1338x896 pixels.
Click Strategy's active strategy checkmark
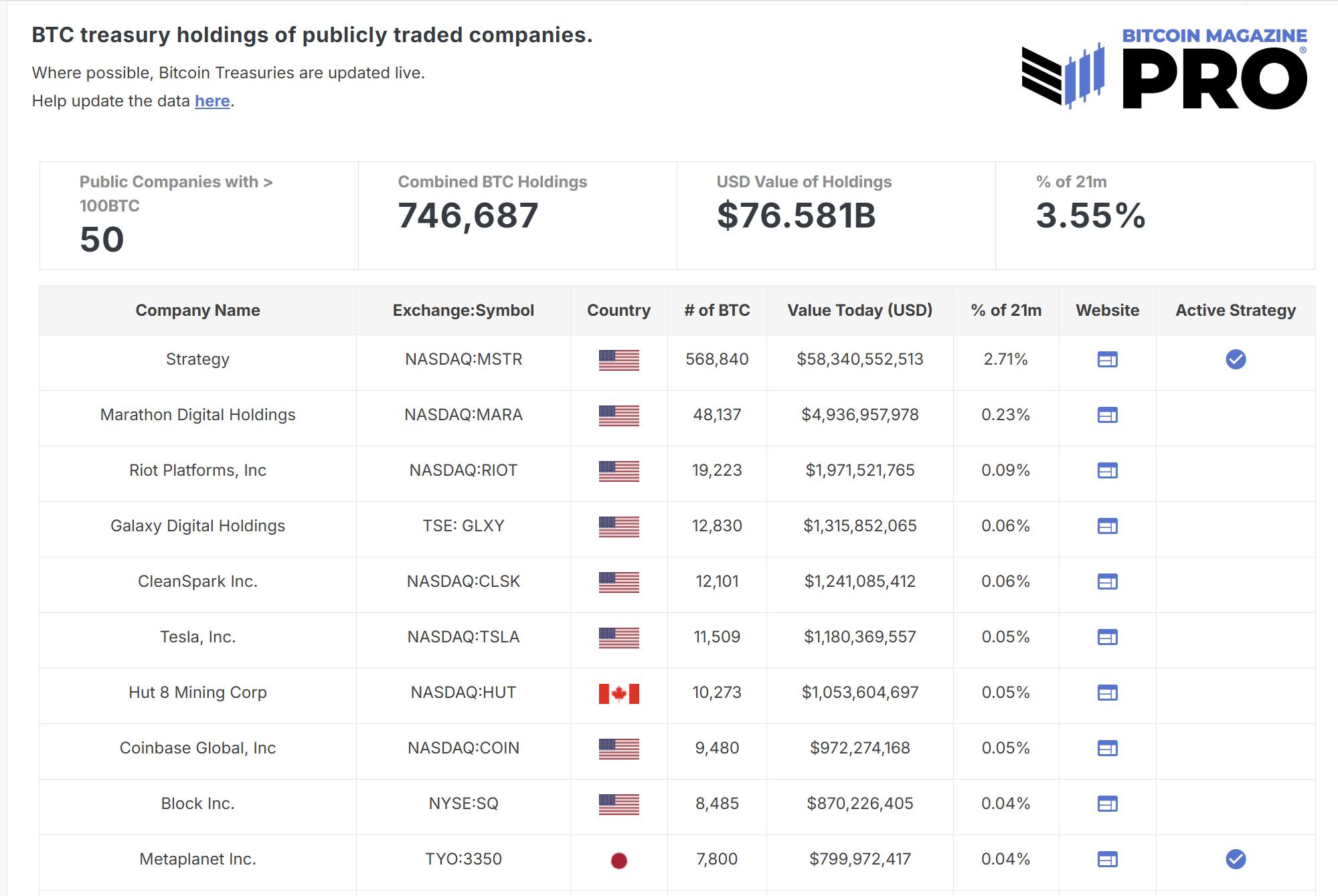(1235, 359)
